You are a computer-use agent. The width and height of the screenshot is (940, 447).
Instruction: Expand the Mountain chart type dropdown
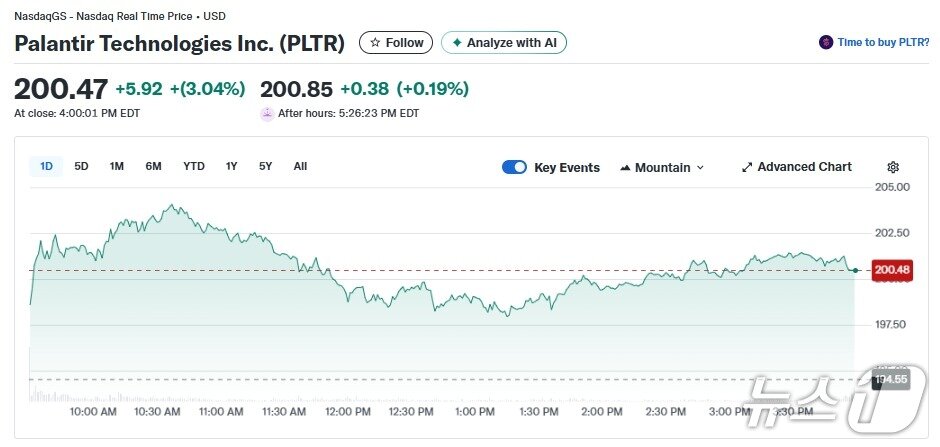point(700,167)
